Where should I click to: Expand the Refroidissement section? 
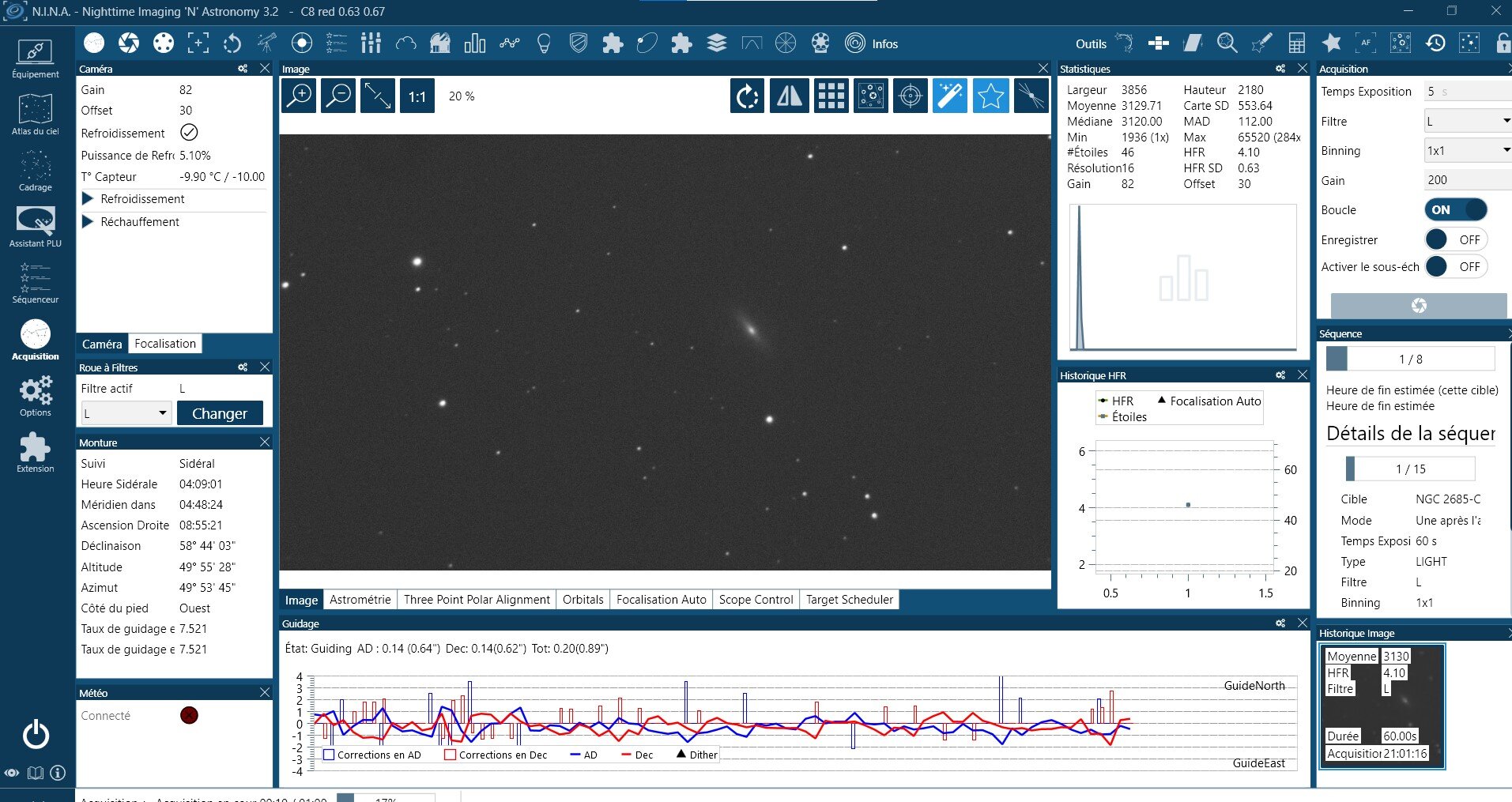89,199
